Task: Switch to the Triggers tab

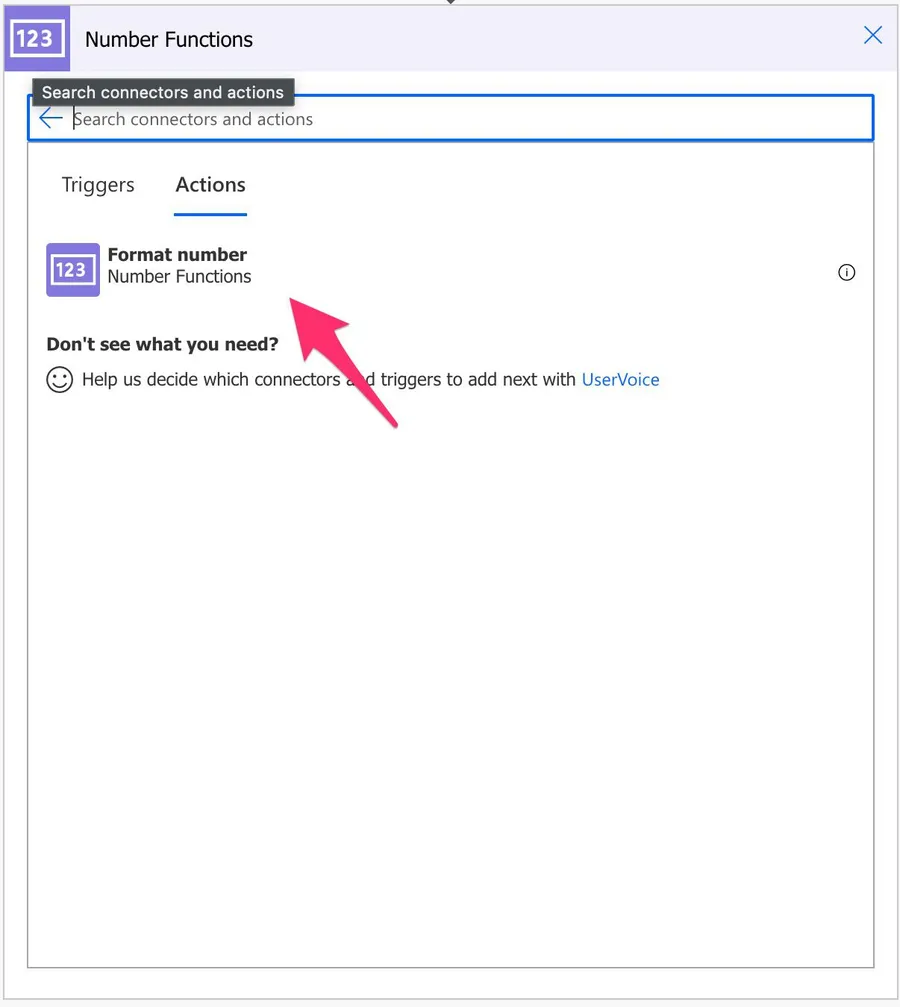Action: click(98, 185)
